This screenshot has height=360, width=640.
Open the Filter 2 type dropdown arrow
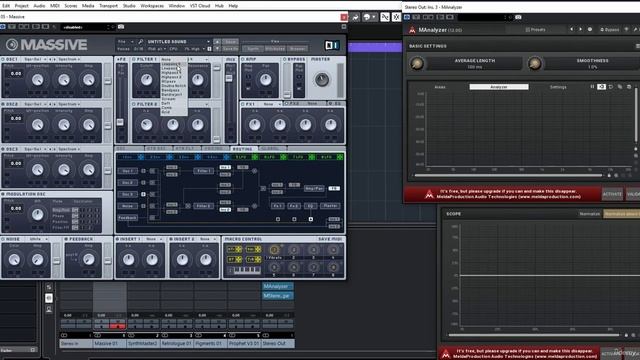point(207,104)
